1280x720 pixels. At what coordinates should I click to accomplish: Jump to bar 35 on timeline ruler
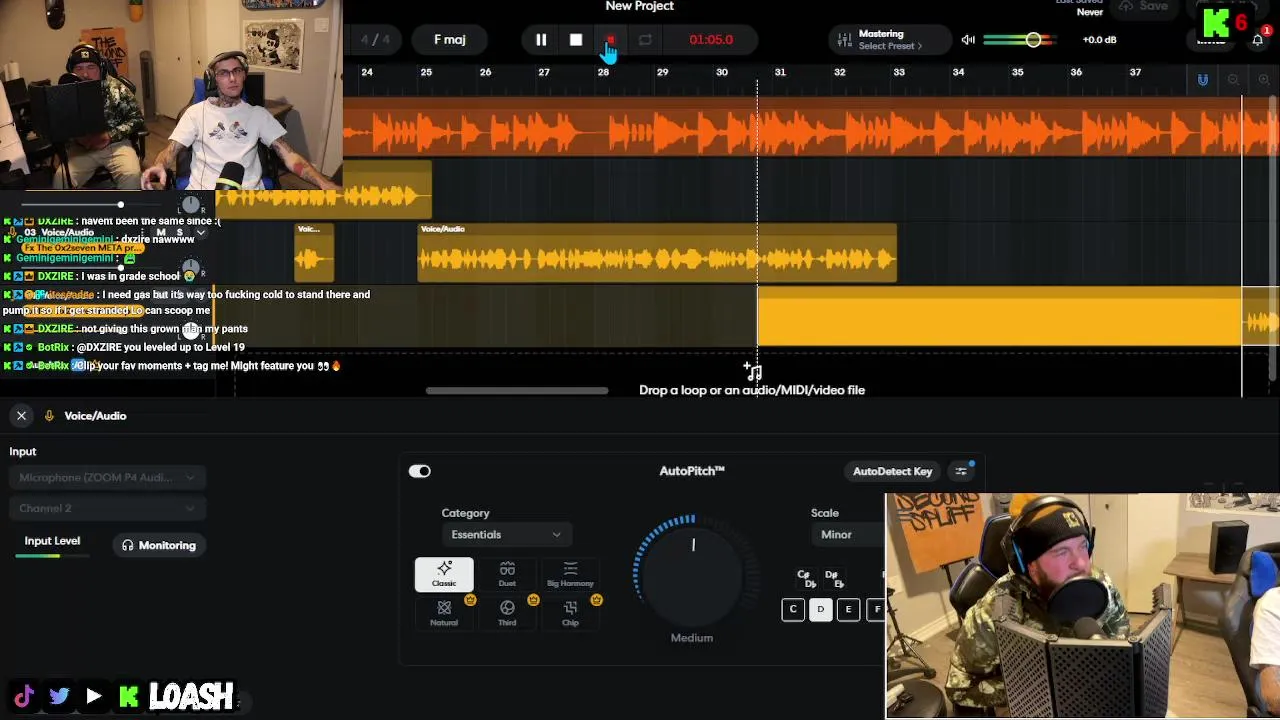coord(1017,72)
